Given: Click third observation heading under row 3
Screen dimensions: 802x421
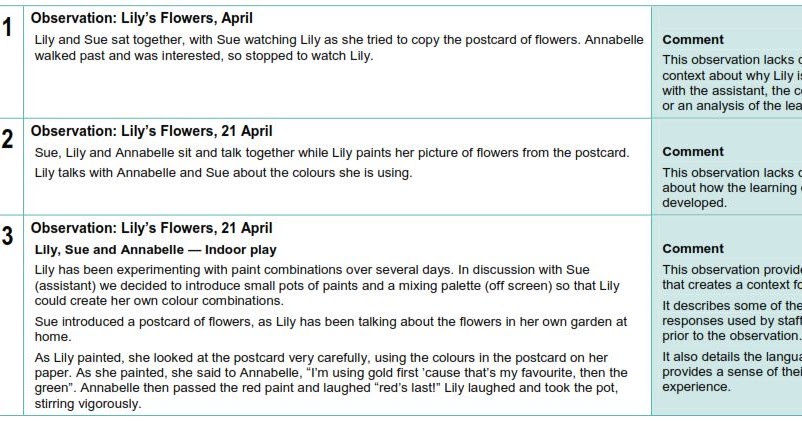Looking at the screenshot, I should 151,229.
